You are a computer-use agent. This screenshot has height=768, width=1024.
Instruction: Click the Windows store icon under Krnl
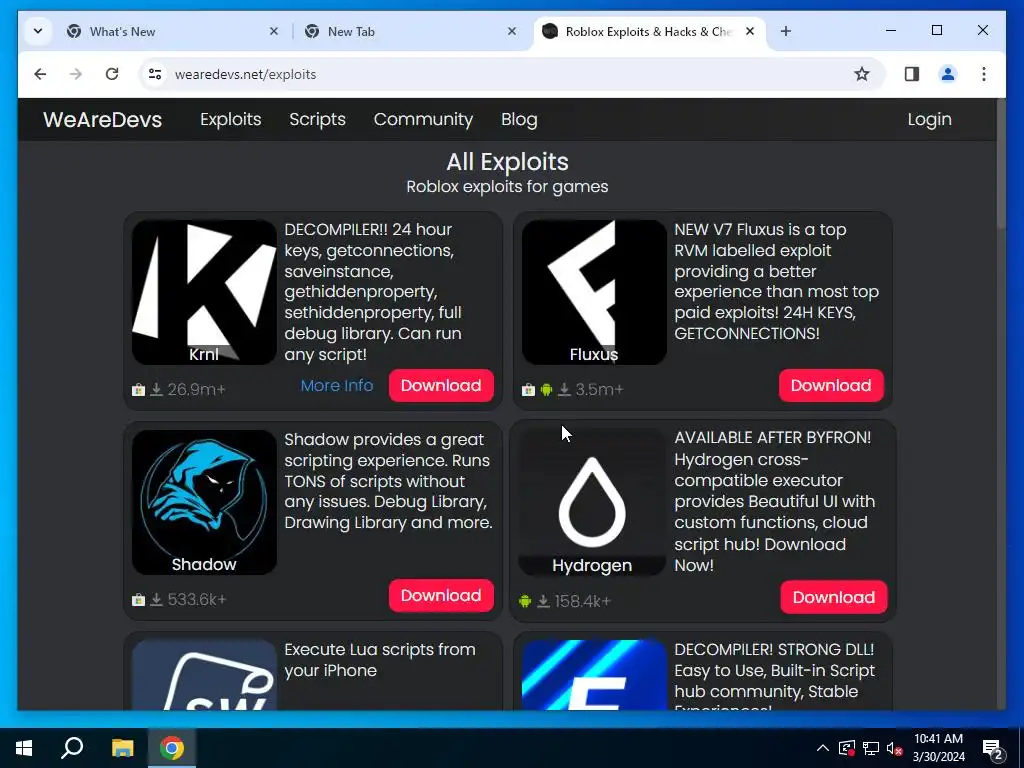pos(138,390)
